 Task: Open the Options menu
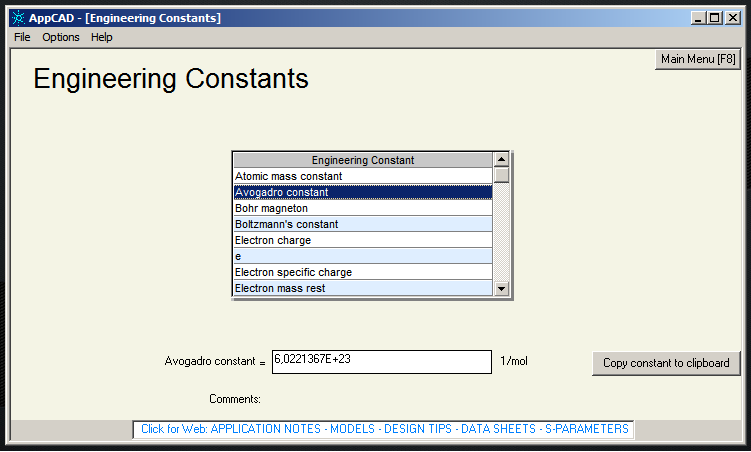click(60, 37)
